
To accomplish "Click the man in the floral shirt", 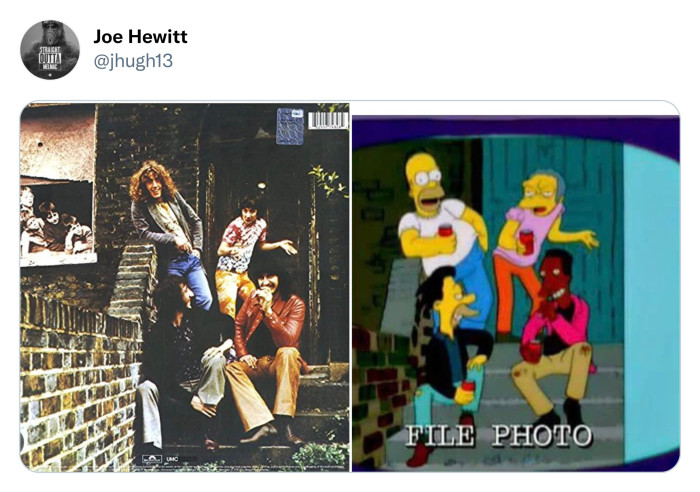I will coord(248,250).
